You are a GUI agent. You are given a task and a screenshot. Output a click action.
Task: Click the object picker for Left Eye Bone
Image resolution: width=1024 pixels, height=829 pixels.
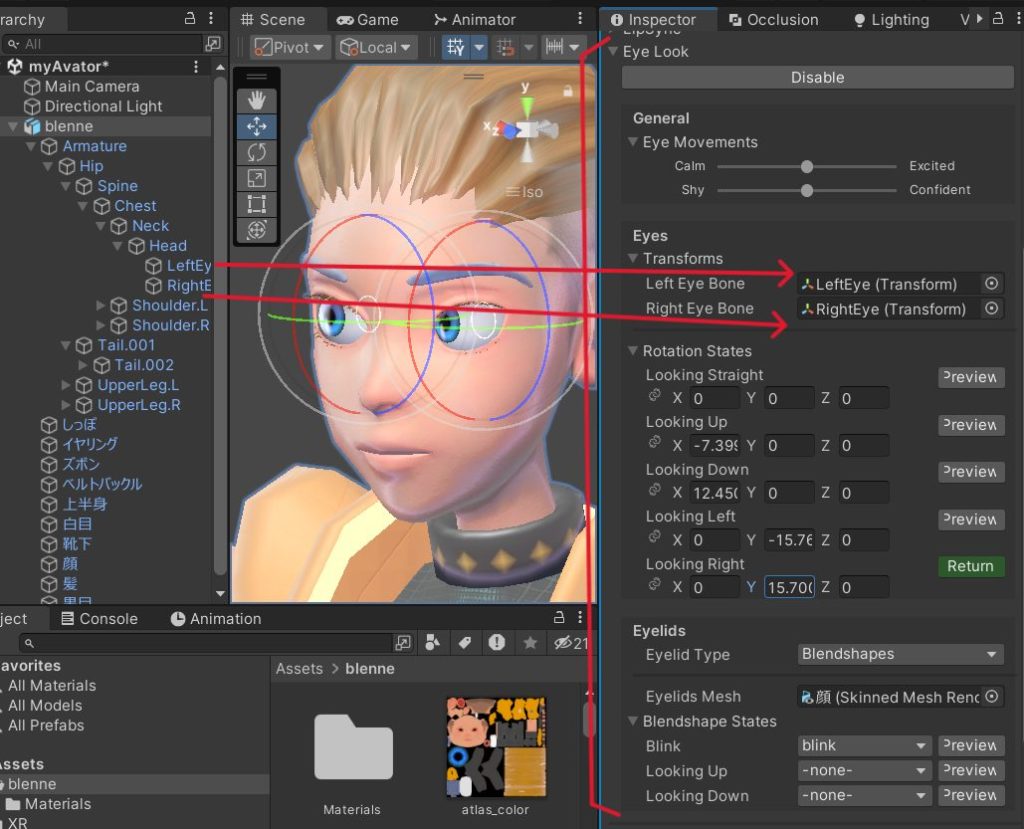(x=991, y=284)
